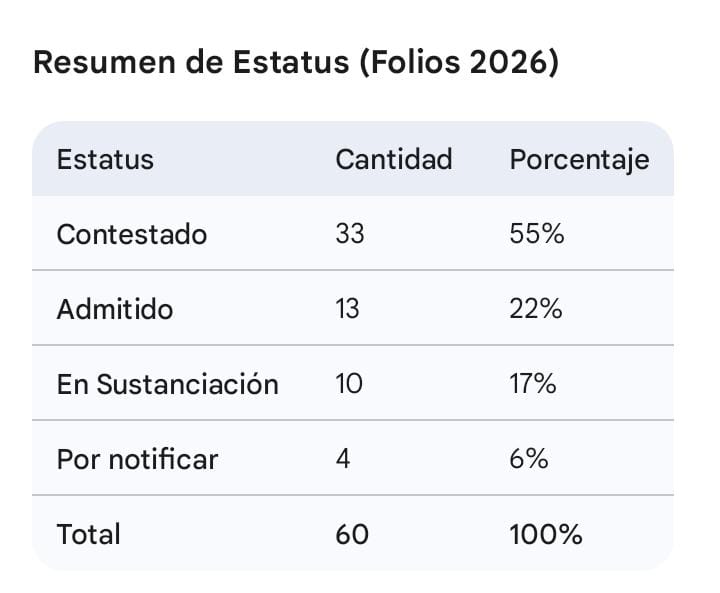Viewport: 720px width, 593px height.
Task: Select the 55% percentage cell
Action: (x=537, y=234)
